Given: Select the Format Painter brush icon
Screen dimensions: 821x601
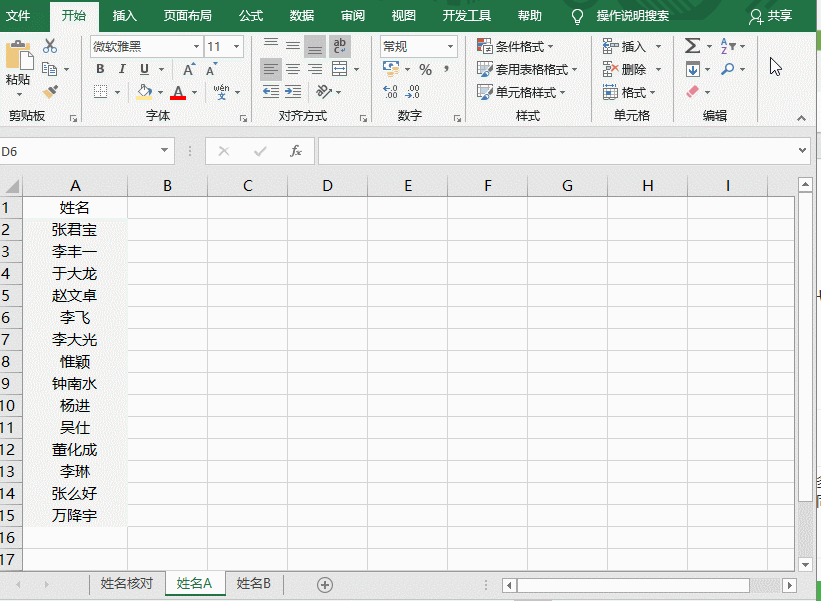Looking at the screenshot, I should pyautogui.click(x=50, y=92).
